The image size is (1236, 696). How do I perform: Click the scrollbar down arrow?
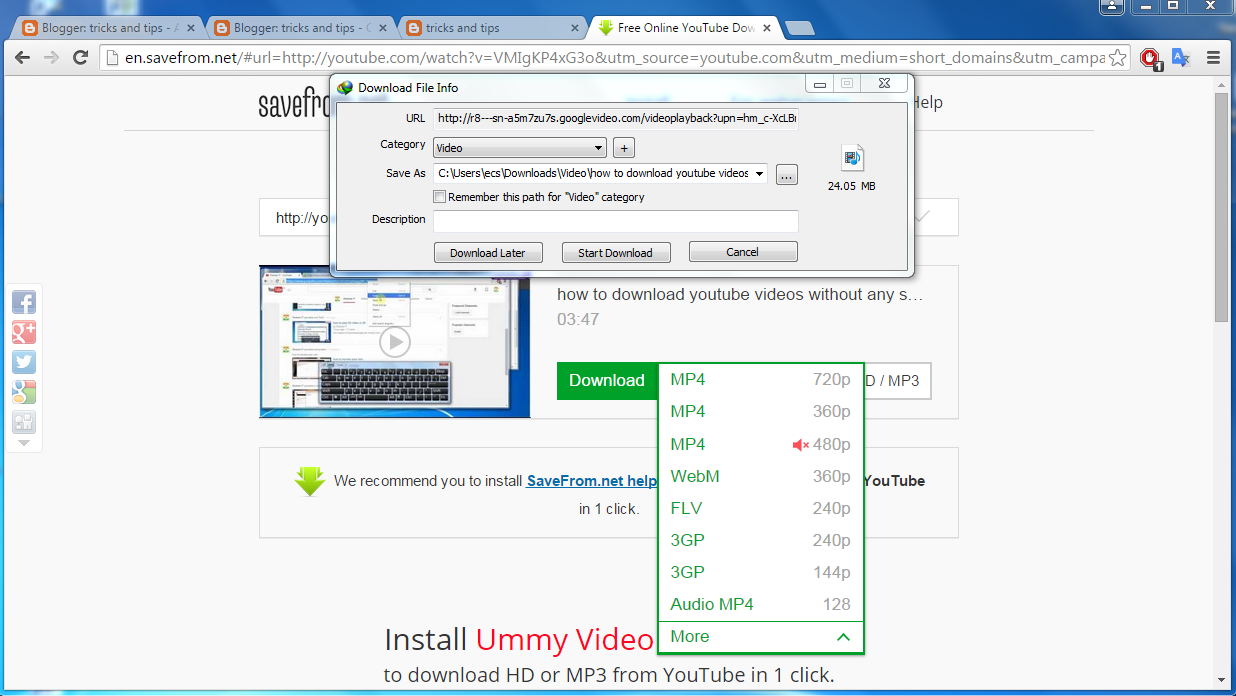tap(1222, 679)
